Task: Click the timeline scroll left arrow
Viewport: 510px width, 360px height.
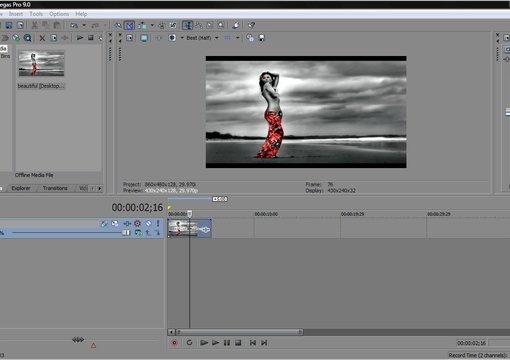Action: pos(171,332)
